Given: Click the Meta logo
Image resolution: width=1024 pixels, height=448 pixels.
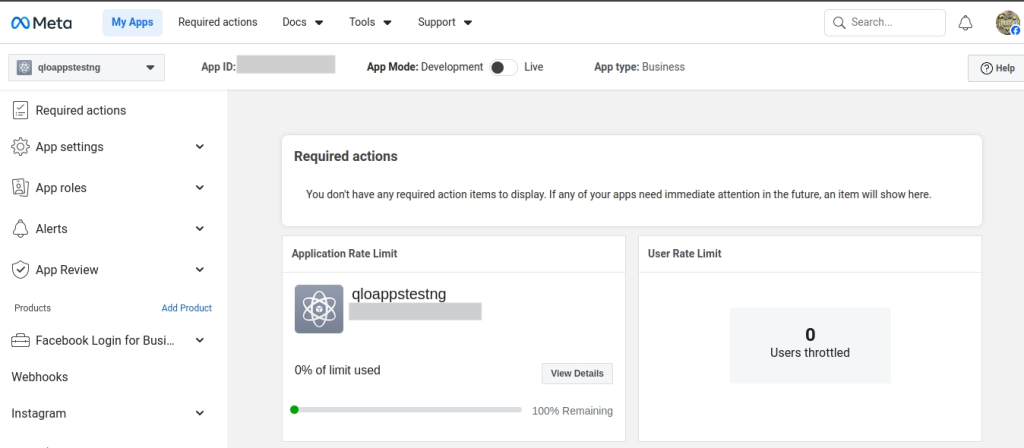Looking at the screenshot, I should [x=42, y=23].
